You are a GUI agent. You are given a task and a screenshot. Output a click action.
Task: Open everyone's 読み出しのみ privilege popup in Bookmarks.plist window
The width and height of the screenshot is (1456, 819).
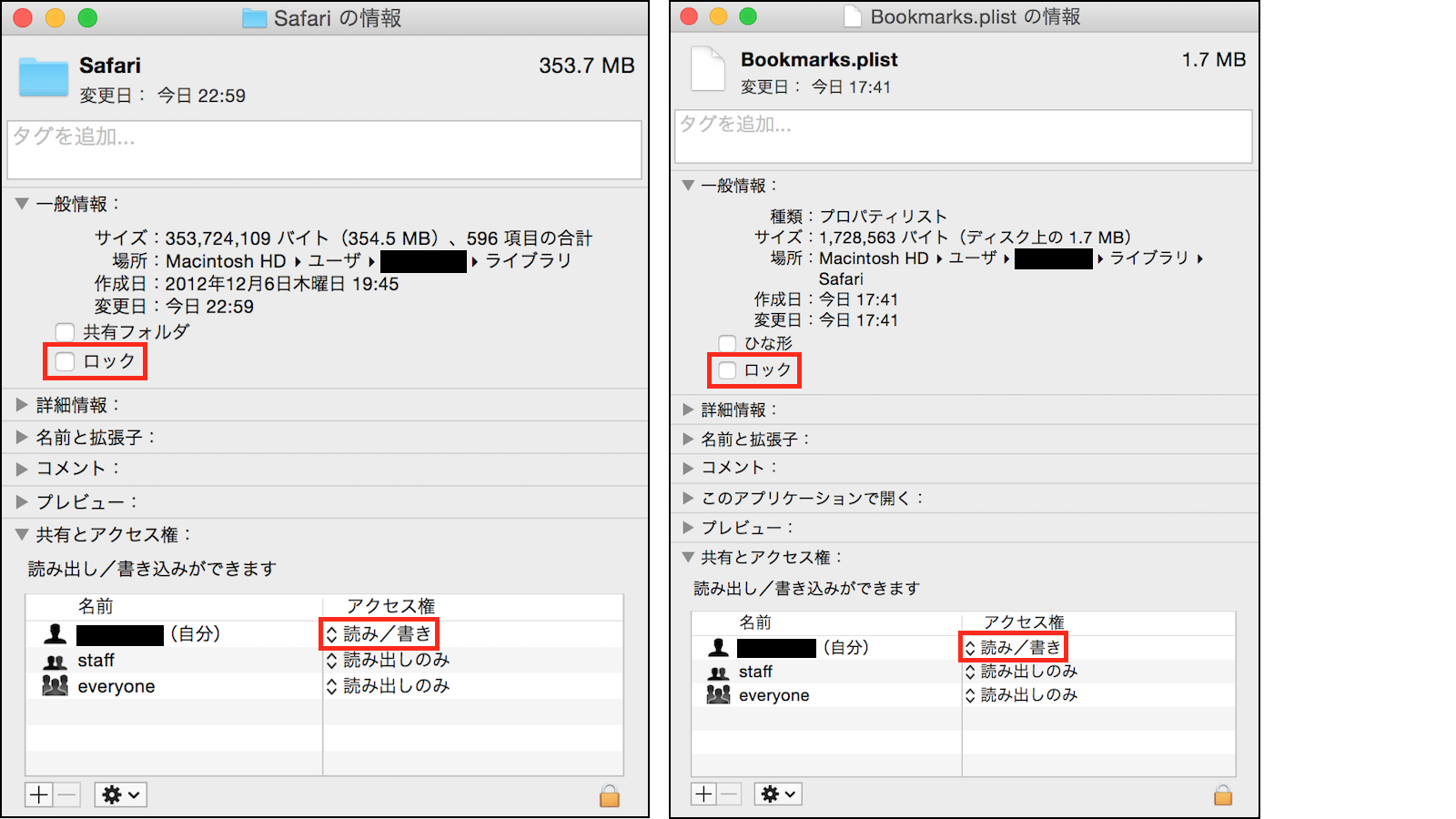1021,695
